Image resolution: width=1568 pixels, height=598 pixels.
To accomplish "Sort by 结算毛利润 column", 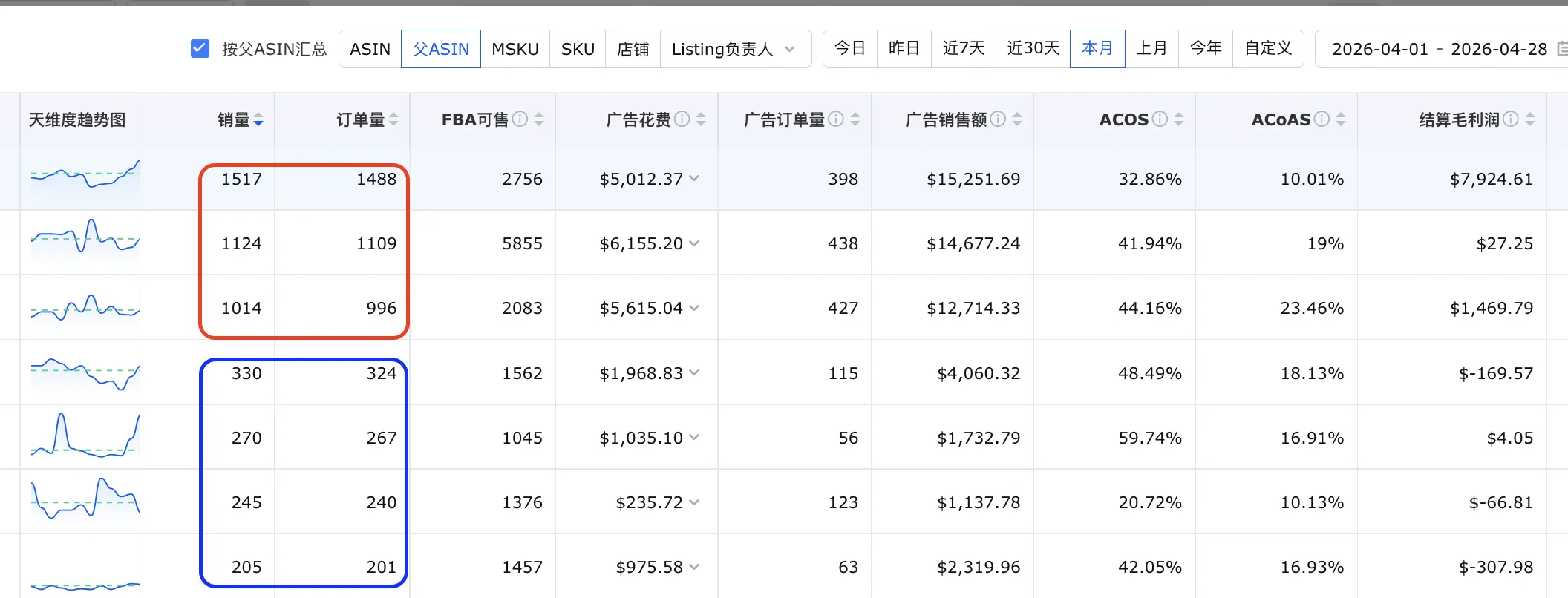I will (1530, 119).
